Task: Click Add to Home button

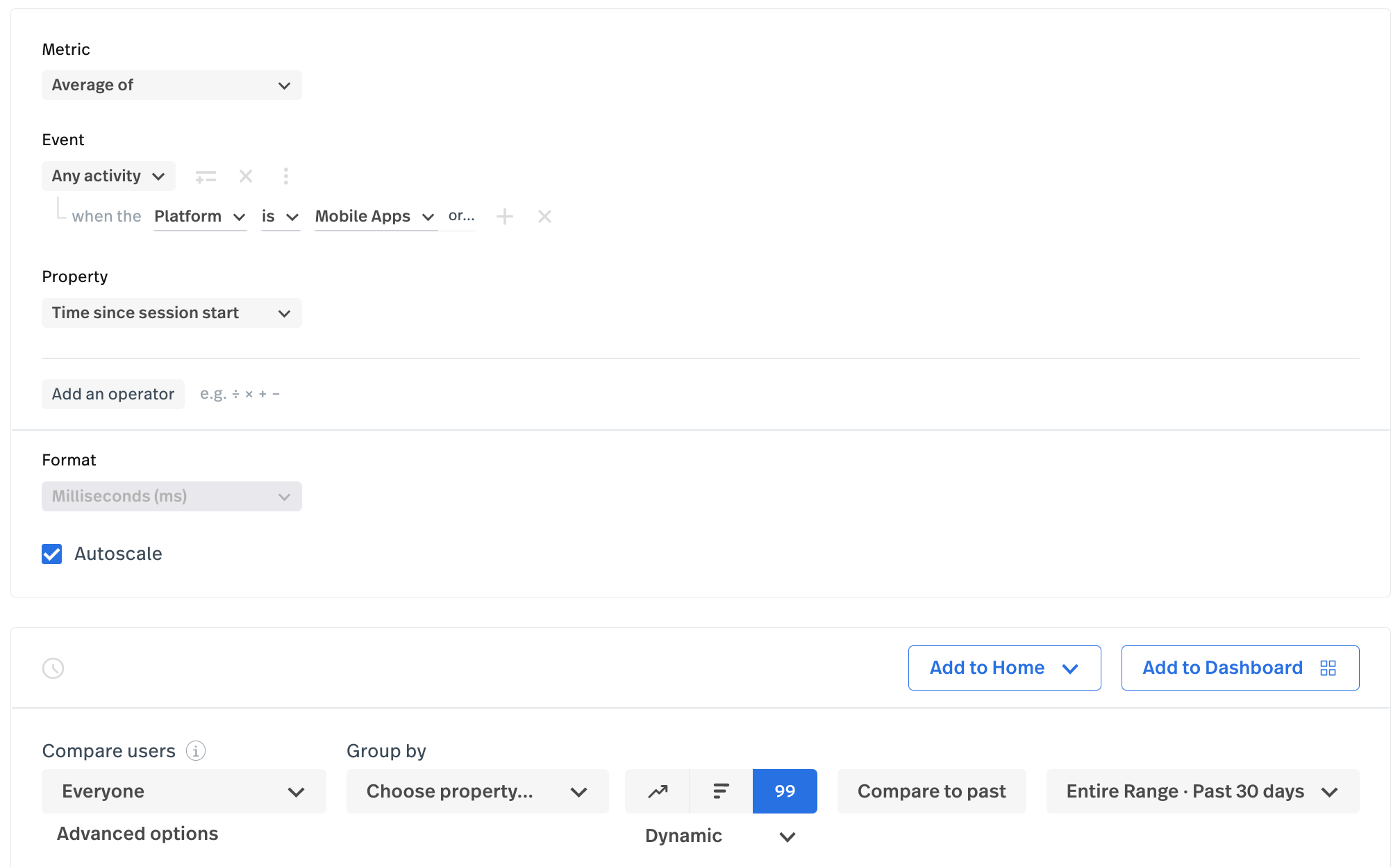Action: 1004,668
